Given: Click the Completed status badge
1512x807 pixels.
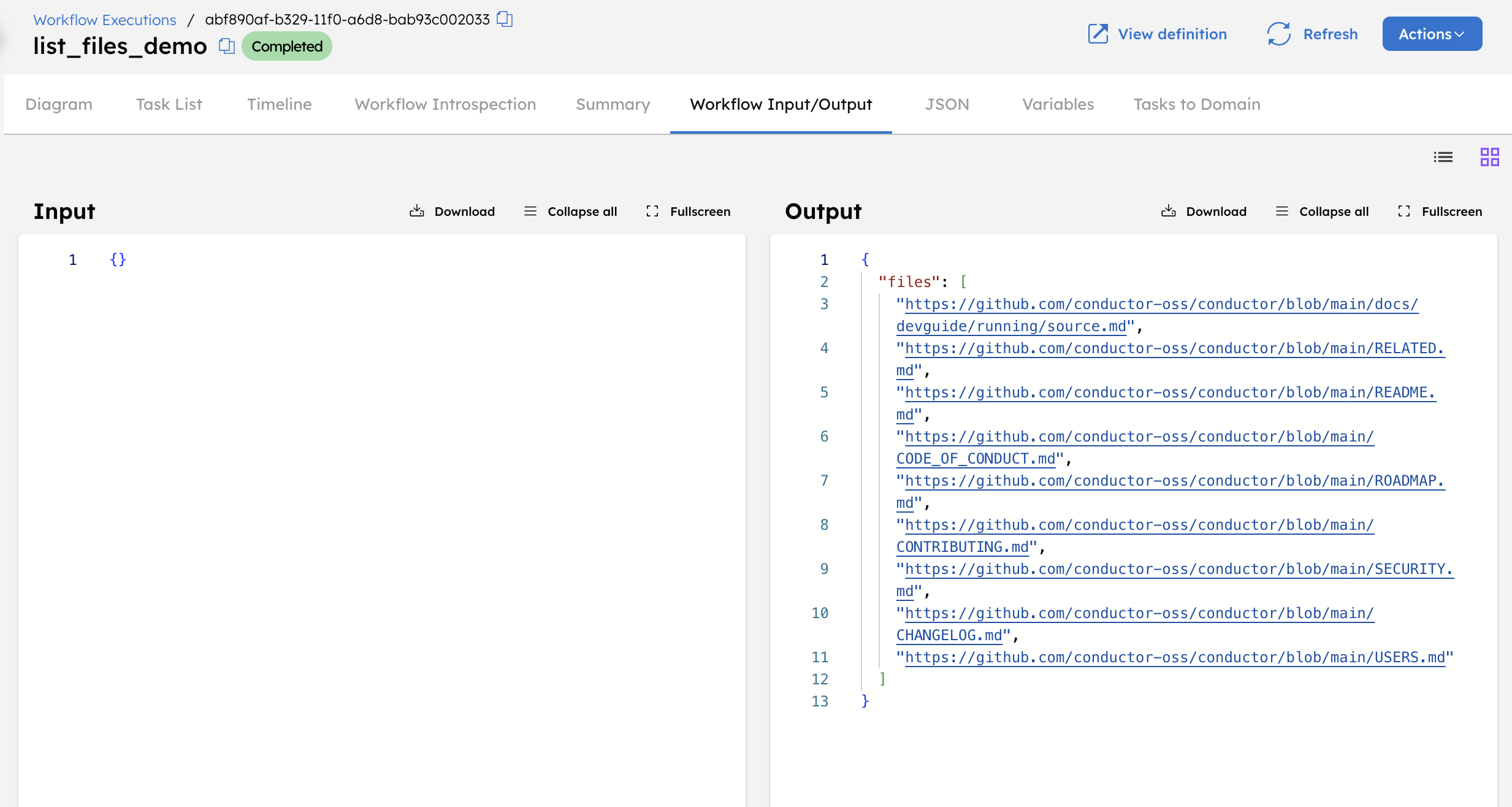Looking at the screenshot, I should (286, 46).
